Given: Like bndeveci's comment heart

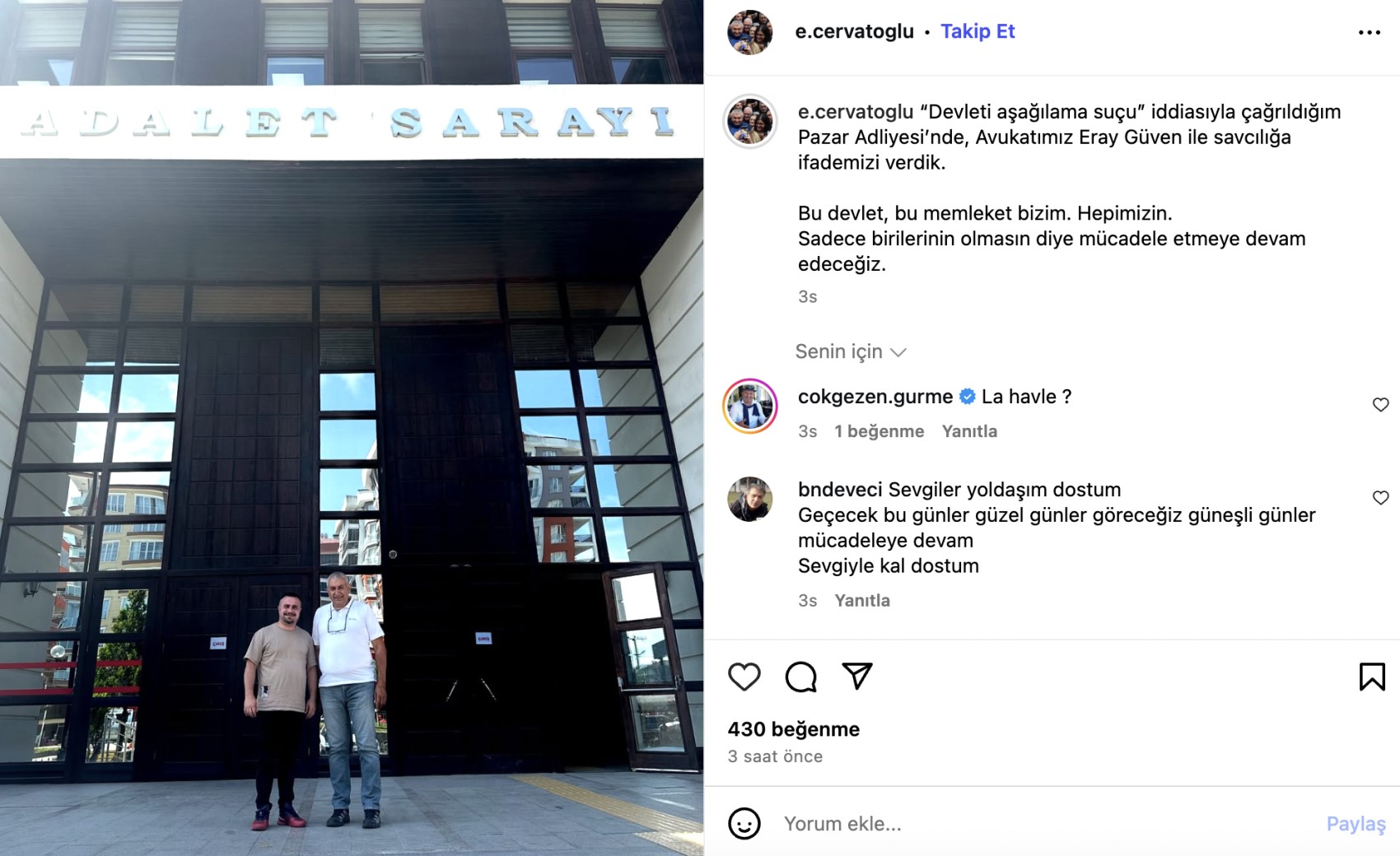Looking at the screenshot, I should [x=1381, y=498].
